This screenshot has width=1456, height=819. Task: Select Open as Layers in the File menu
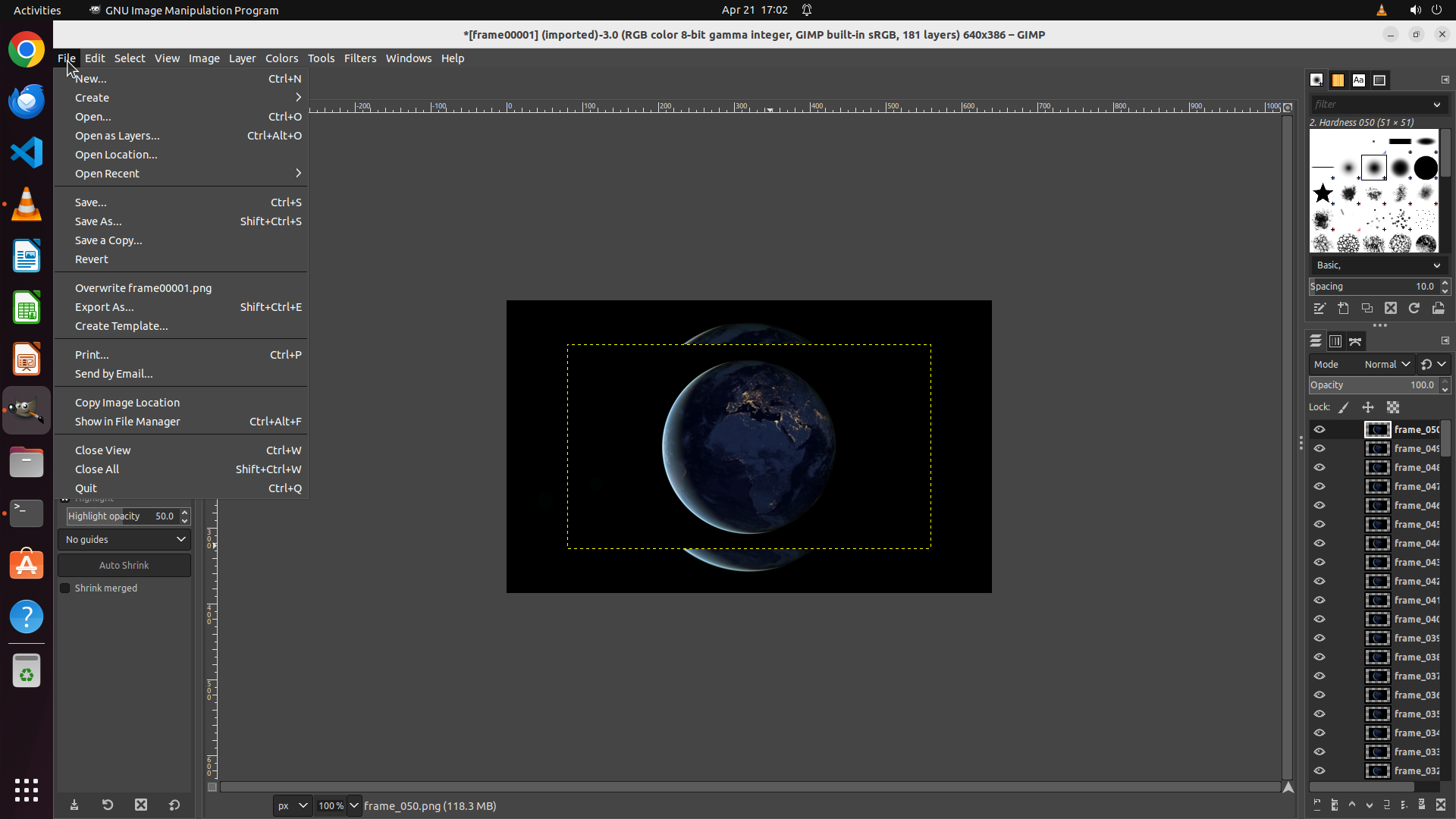(x=118, y=136)
